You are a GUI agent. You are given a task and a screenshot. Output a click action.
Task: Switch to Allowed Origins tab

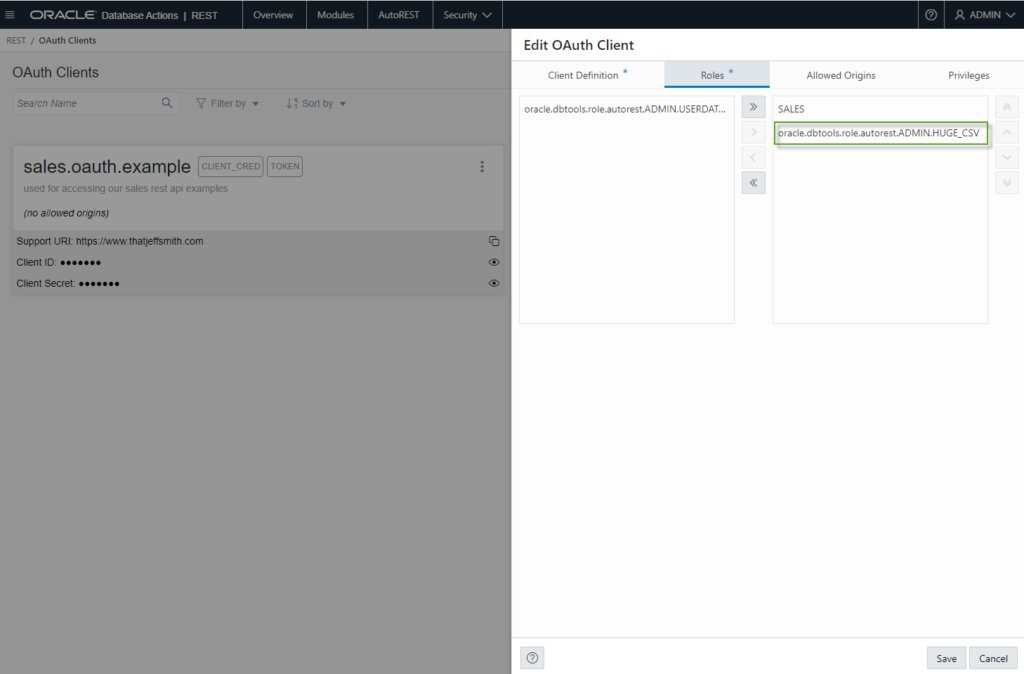840,75
